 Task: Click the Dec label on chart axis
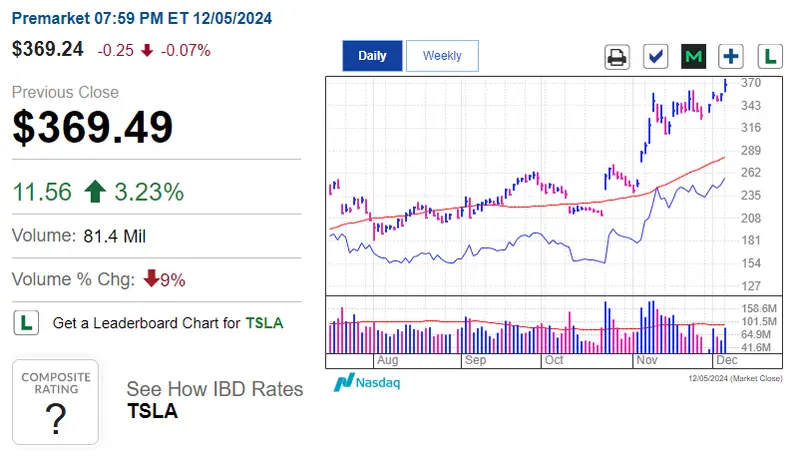tap(727, 360)
